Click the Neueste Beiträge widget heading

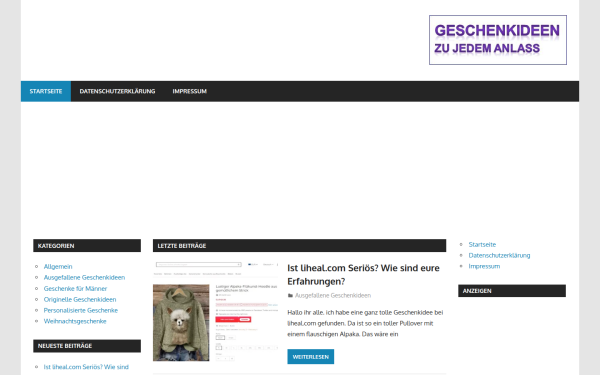pyautogui.click(x=87, y=346)
